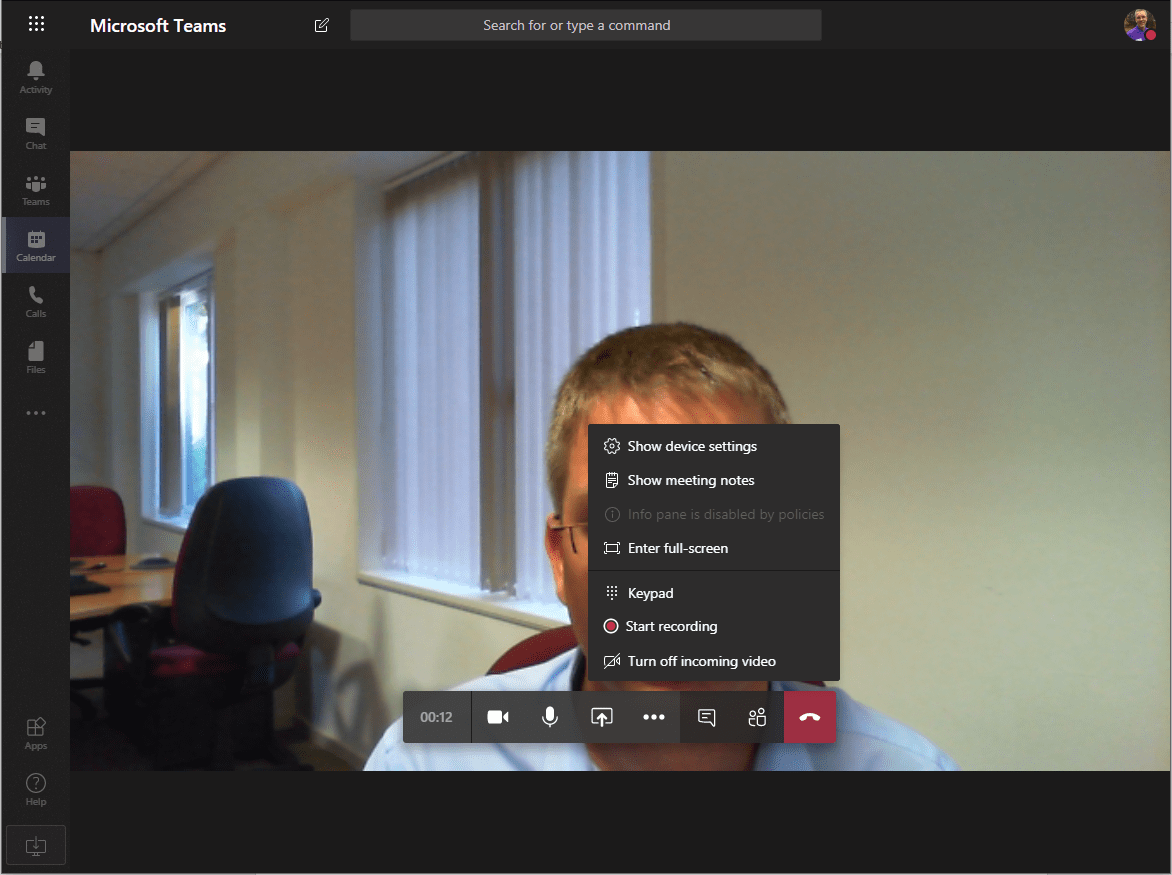
Task: Start a new chat with compose icon
Action: pyautogui.click(x=321, y=25)
